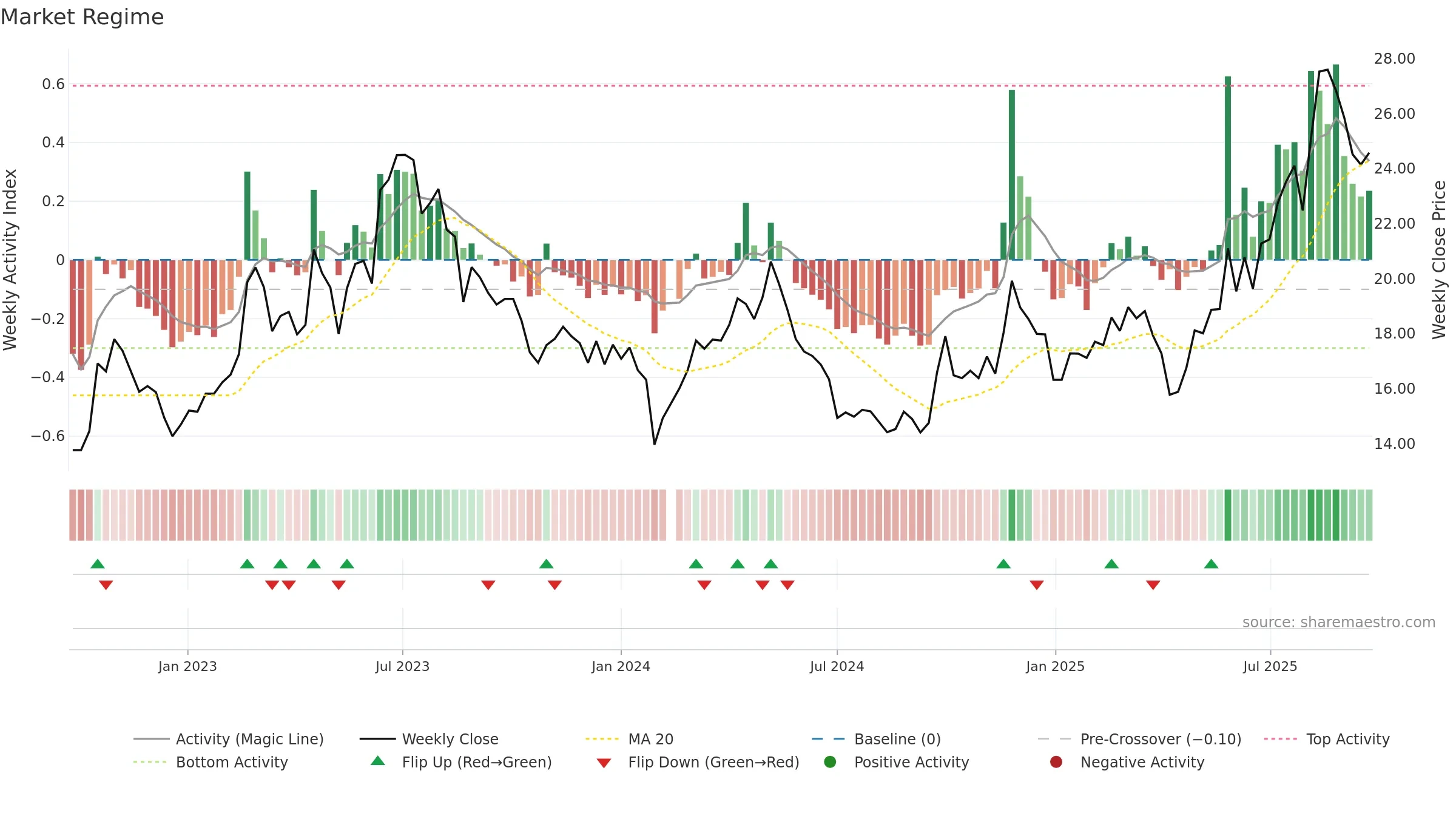Screen dimensions: 1456x819
Task: Click the Flip Down red triangle legend icon
Action: (604, 763)
